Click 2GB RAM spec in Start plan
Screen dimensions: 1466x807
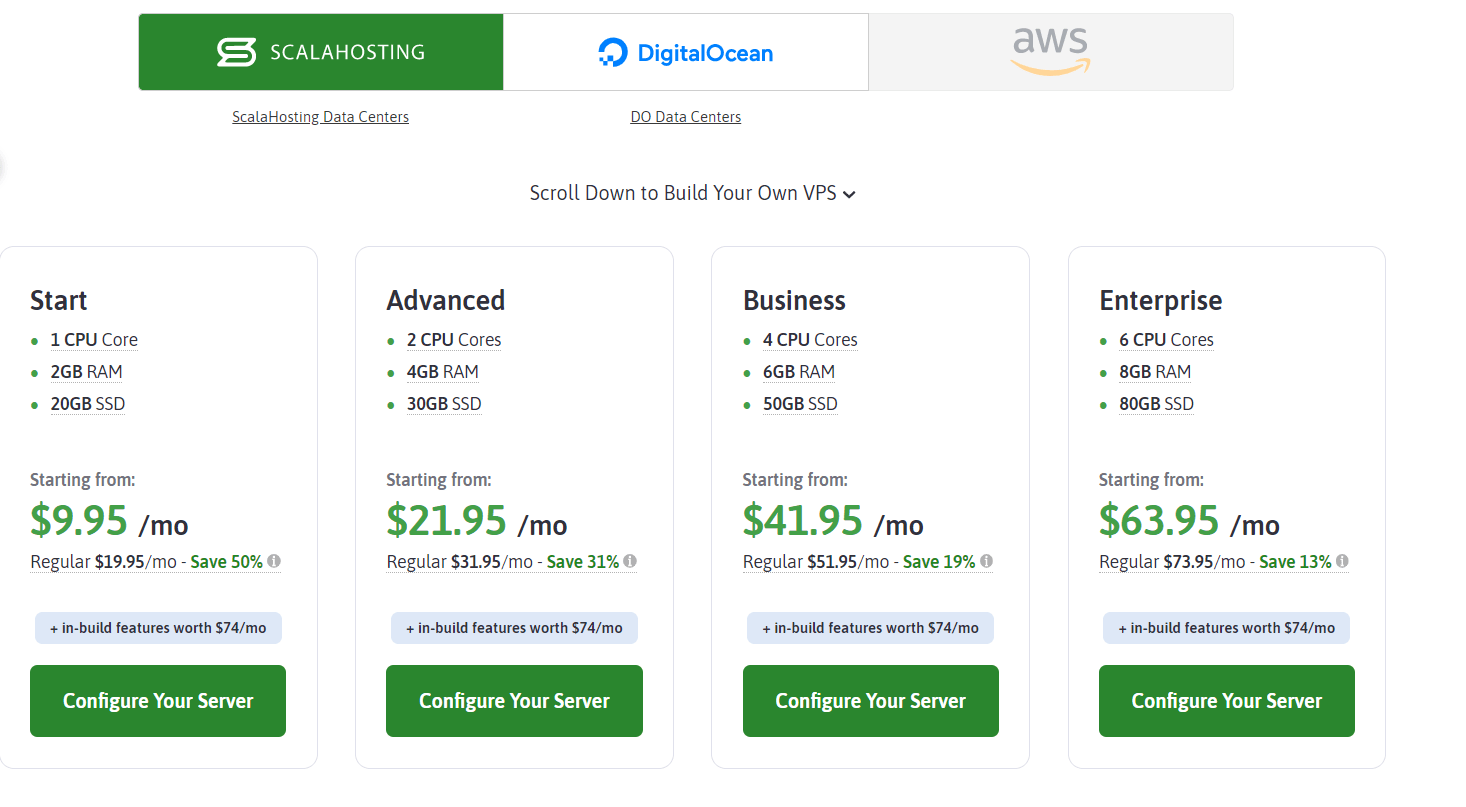click(x=87, y=372)
